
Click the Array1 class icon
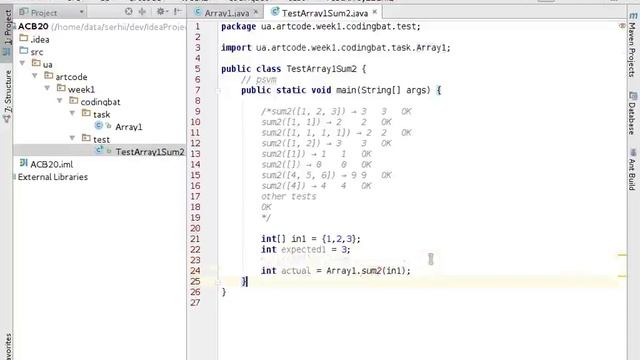(x=98, y=126)
